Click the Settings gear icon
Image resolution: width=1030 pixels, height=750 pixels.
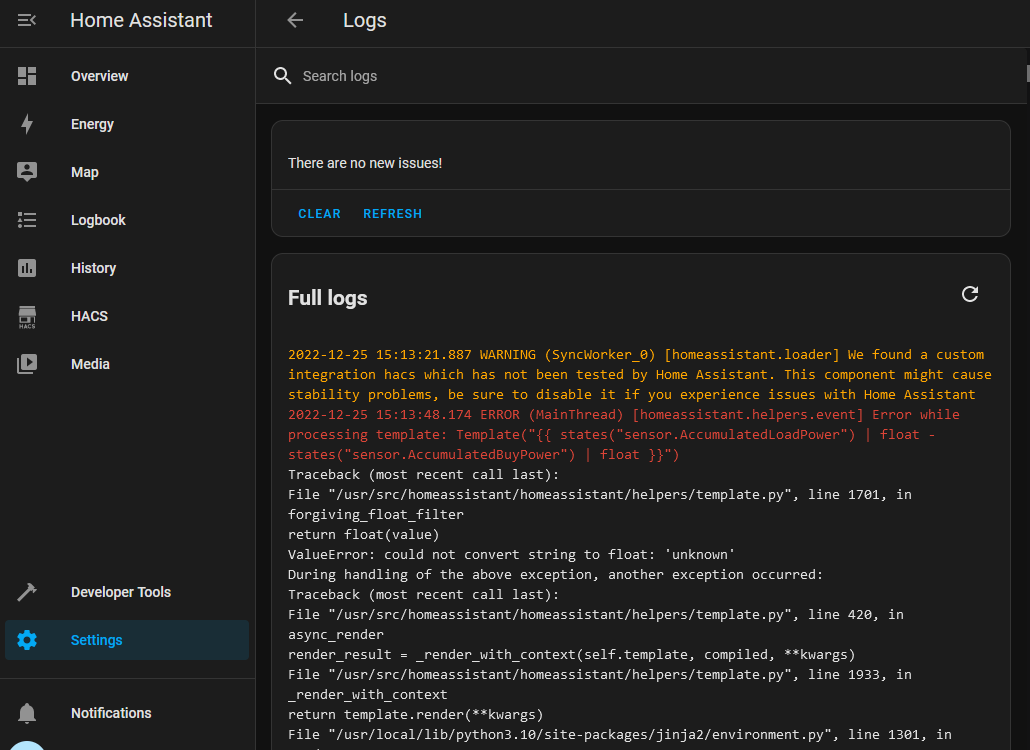click(x=27, y=640)
